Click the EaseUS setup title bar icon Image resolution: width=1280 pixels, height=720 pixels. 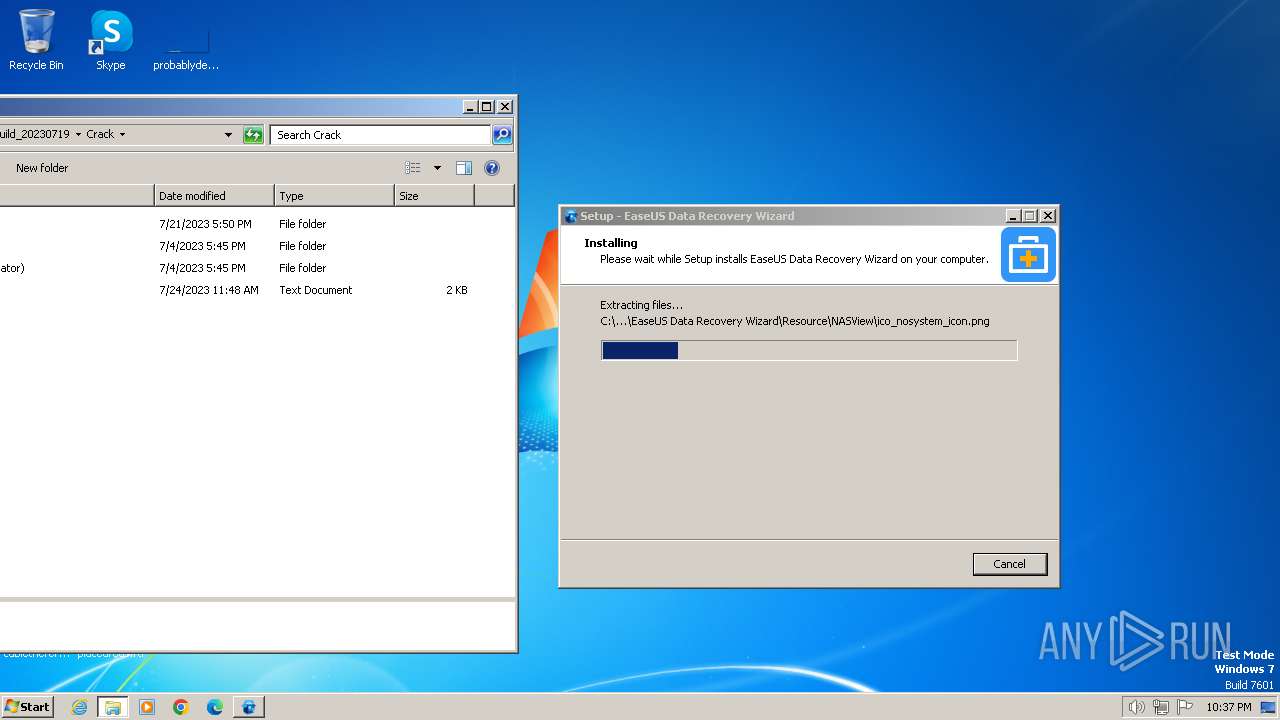[x=571, y=216]
